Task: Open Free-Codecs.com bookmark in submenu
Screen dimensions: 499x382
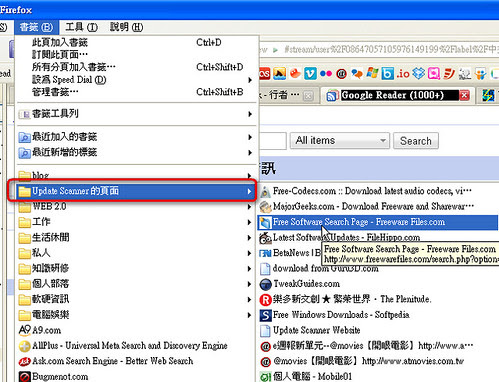Action: point(379,191)
